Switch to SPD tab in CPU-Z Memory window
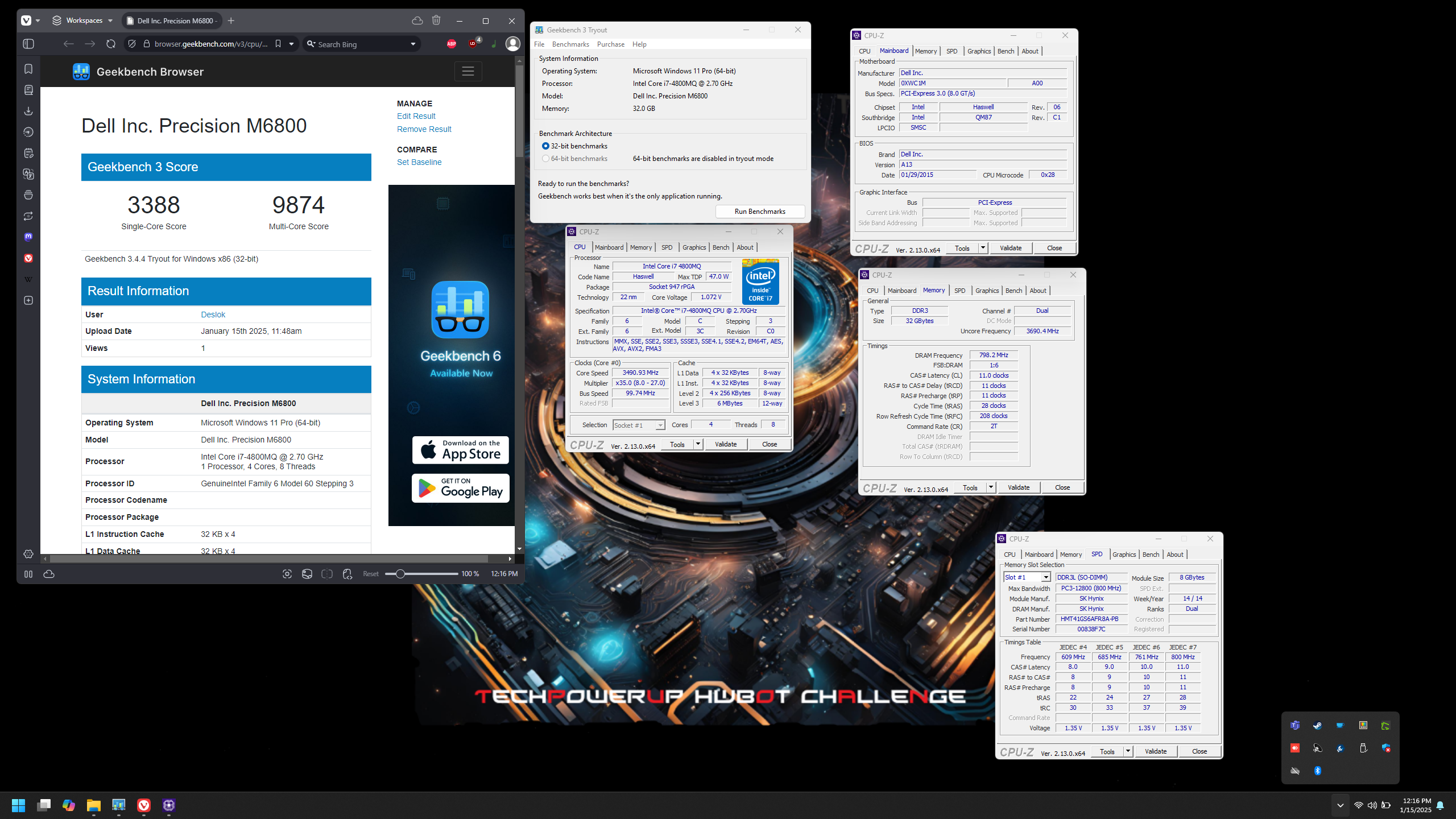This screenshot has height=819, width=1456. [959, 291]
